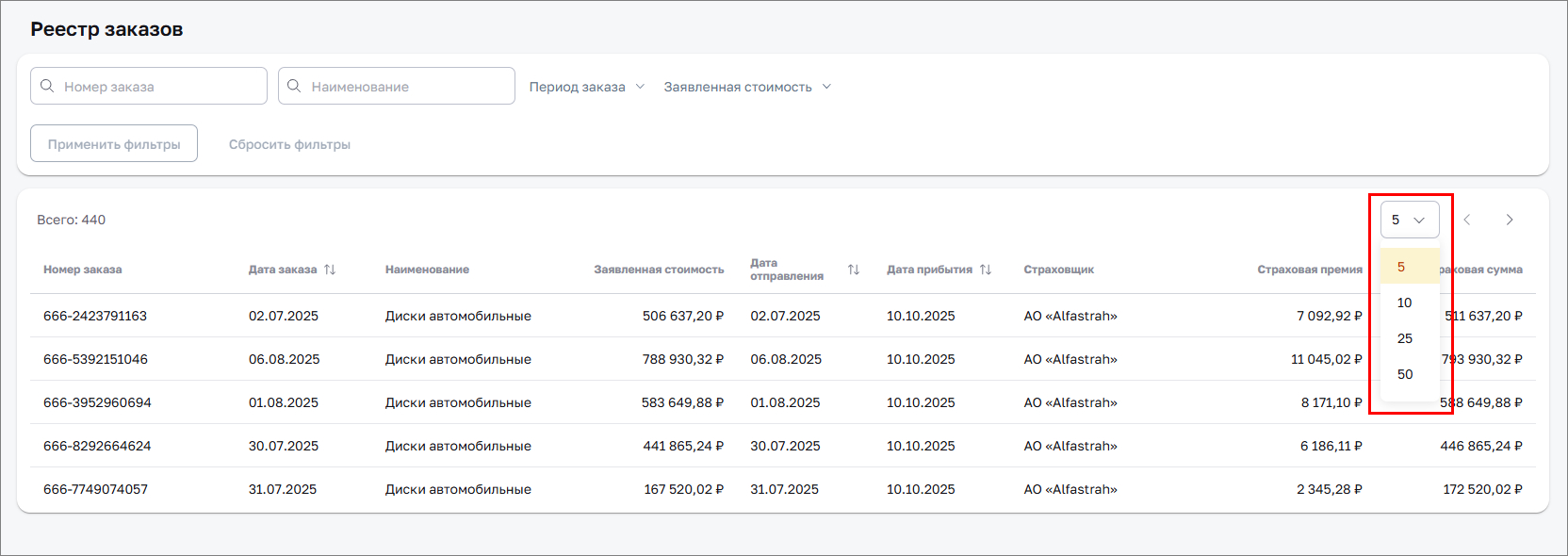The width and height of the screenshot is (1568, 556).
Task: Choose 25 rows per page option
Action: (x=1405, y=338)
